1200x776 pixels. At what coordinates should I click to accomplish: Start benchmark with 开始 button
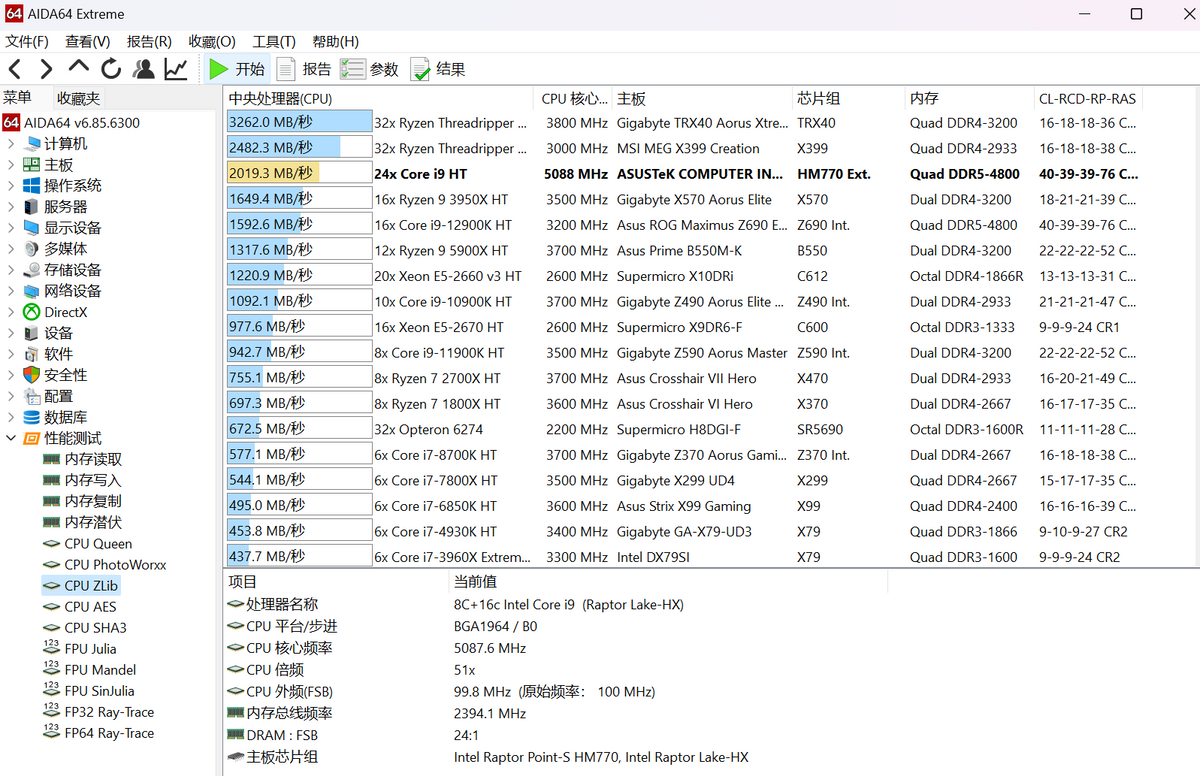tap(237, 69)
